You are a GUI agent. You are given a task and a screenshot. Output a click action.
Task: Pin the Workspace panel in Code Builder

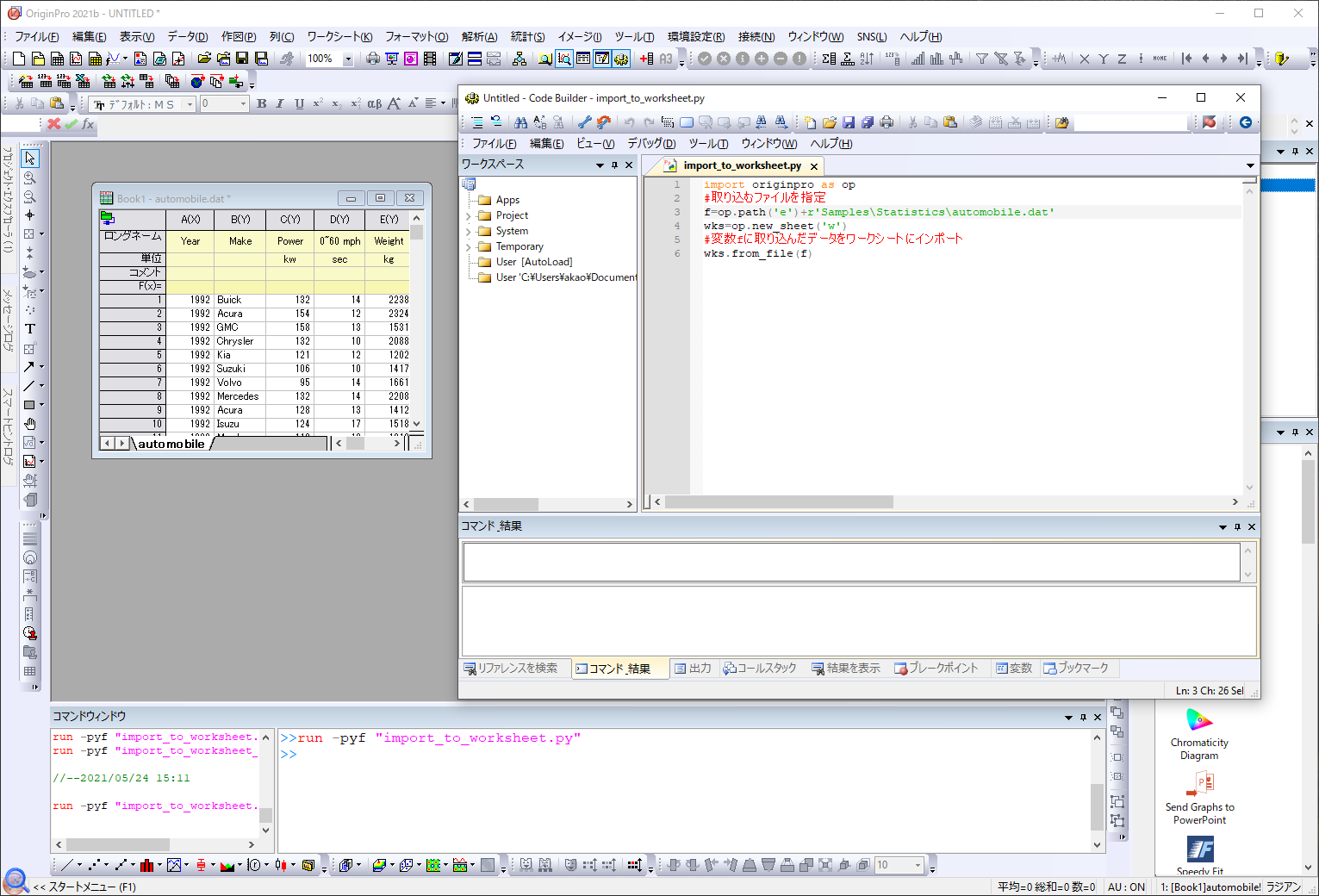(x=614, y=165)
